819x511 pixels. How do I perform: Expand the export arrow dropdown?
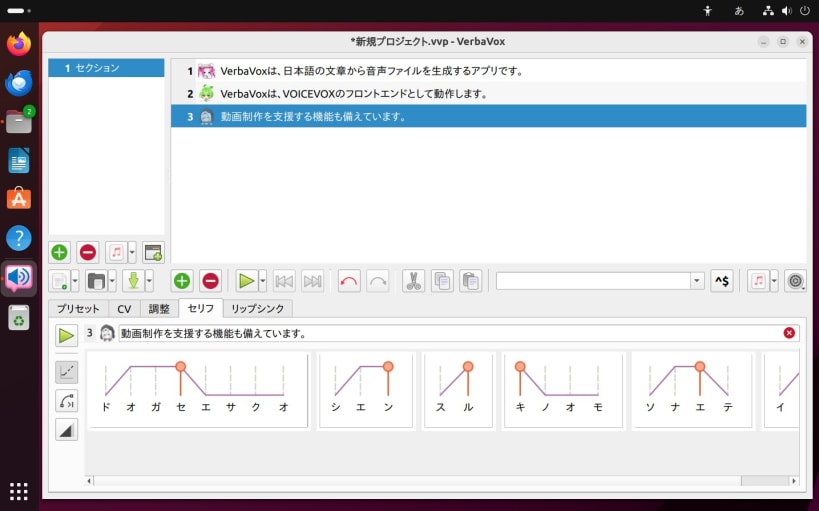[x=149, y=281]
